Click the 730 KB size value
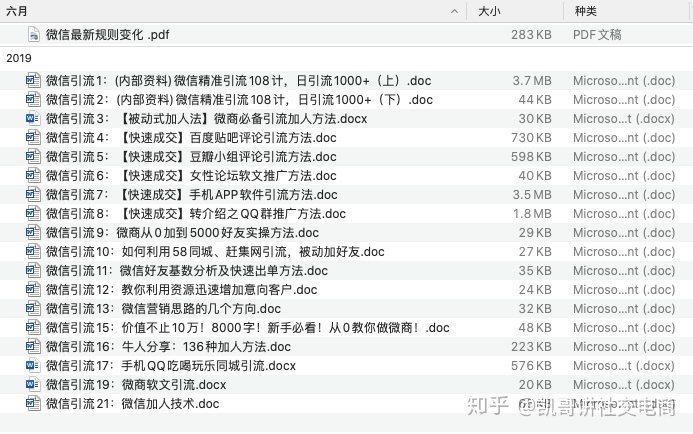The image size is (693, 434). [x=531, y=137]
